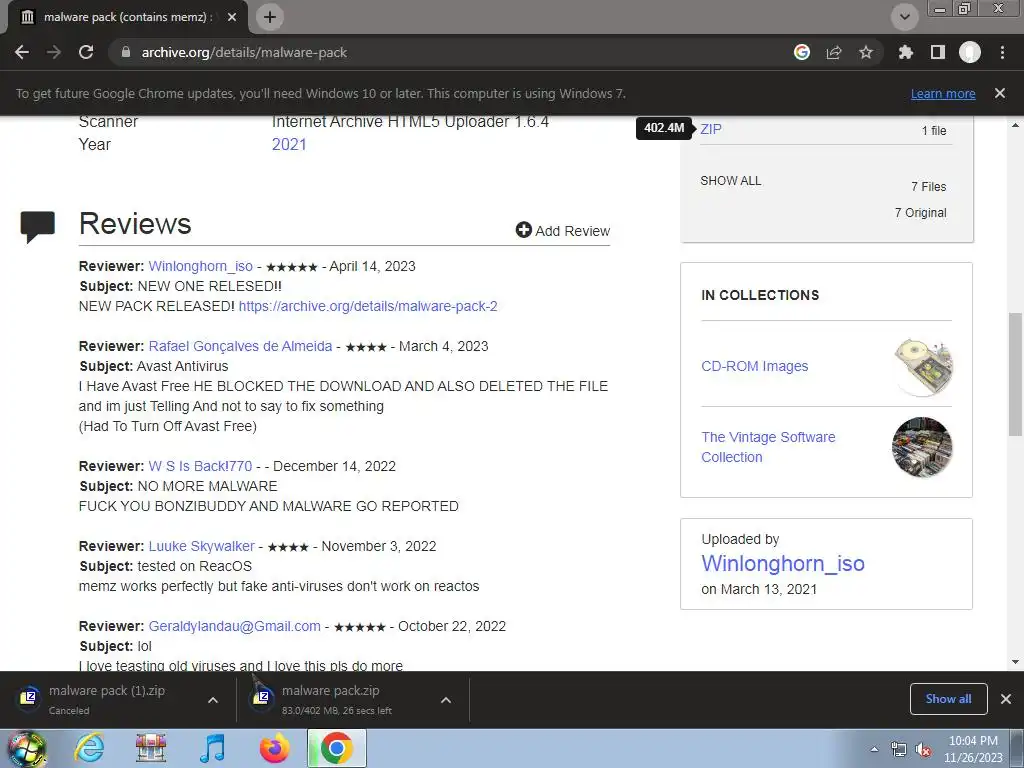Open reviewer Luuke Skywalker profile

click(x=201, y=546)
